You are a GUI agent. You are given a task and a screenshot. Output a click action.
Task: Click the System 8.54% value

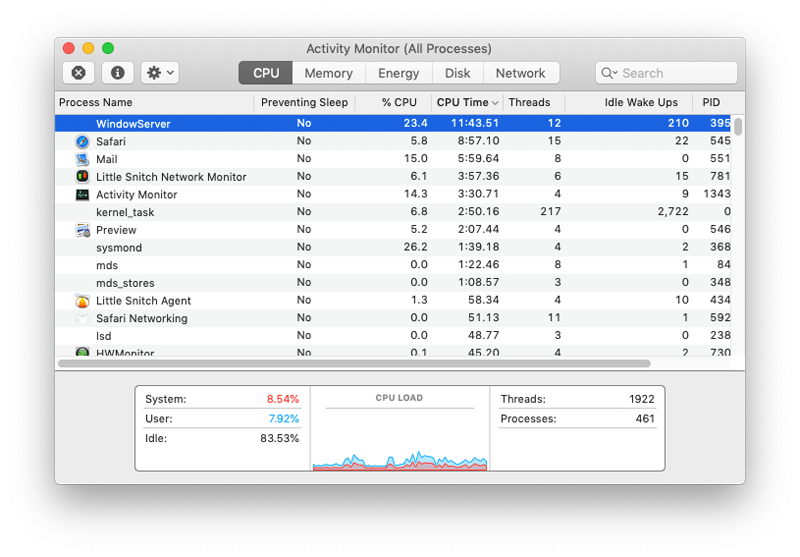(283, 399)
